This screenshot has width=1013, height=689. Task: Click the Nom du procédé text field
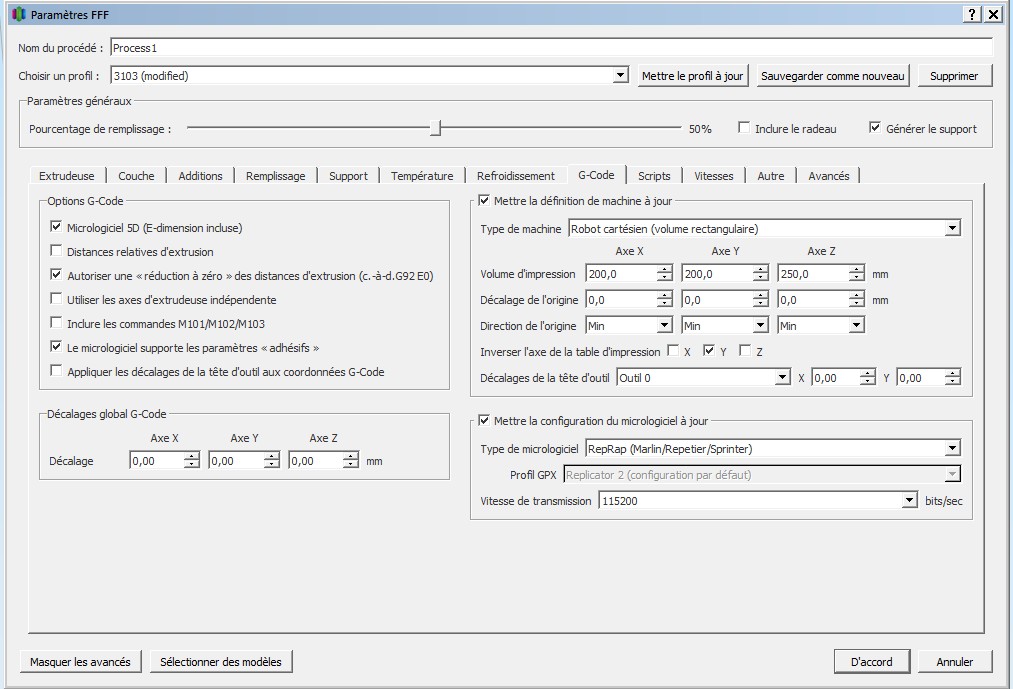pyautogui.click(x=550, y=47)
